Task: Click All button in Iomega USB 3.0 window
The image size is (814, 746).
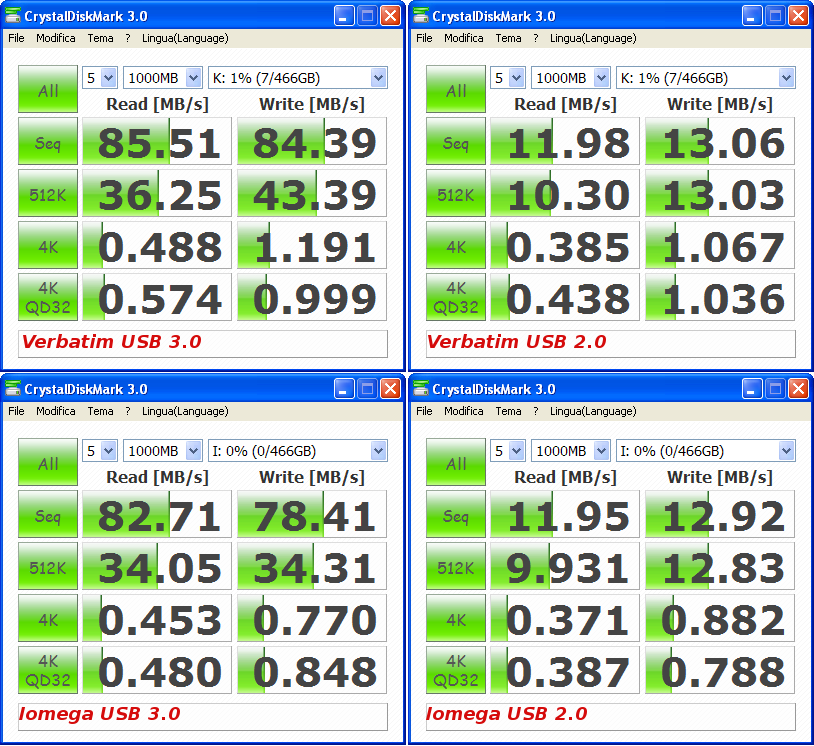Action: (x=48, y=462)
